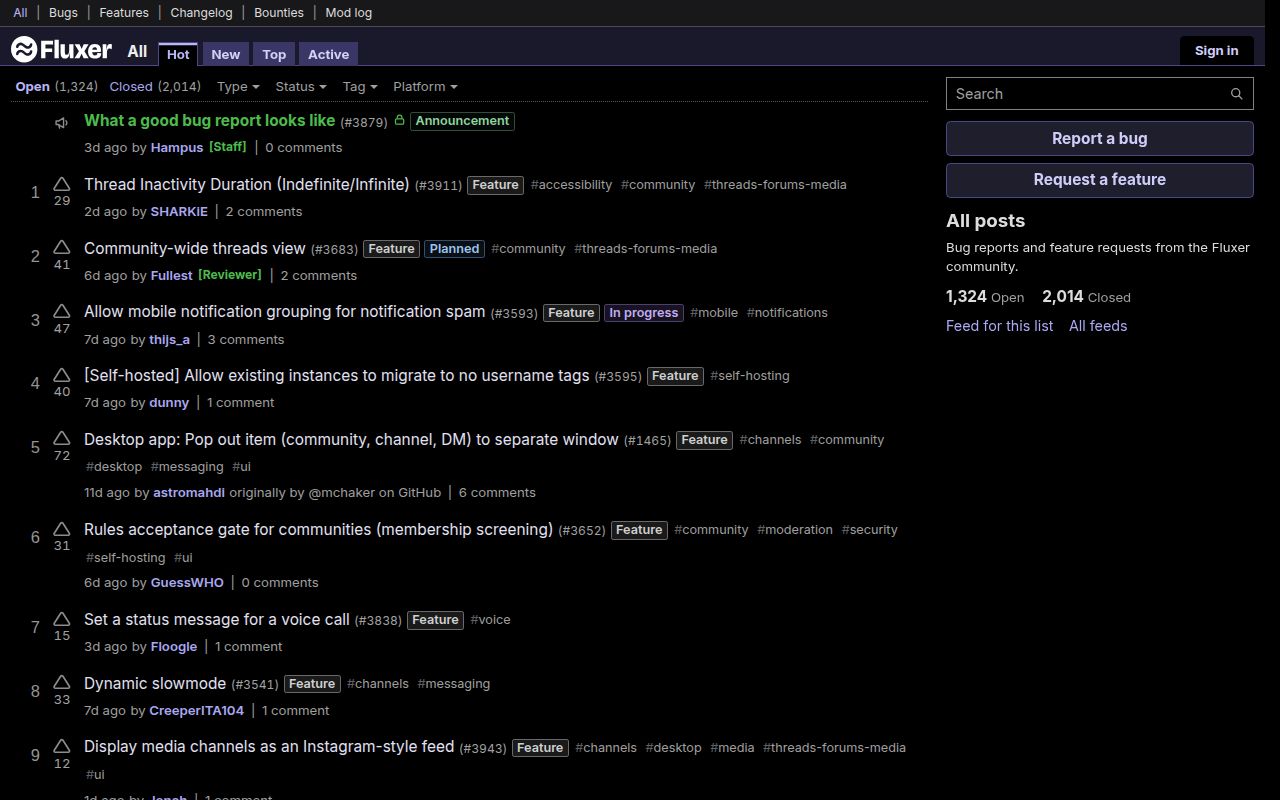Open All feeds link
This screenshot has height=800, width=1280.
[1098, 326]
